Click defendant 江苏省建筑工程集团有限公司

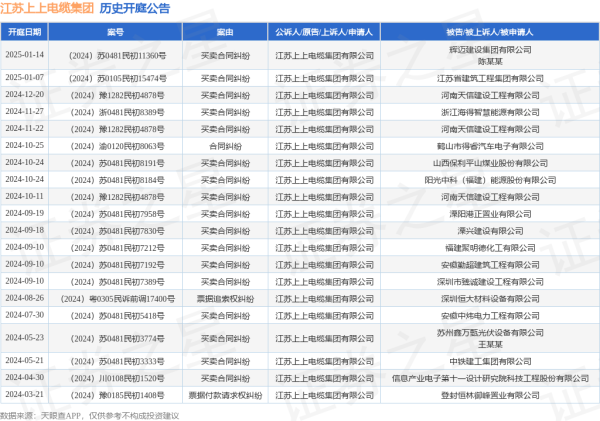tap(490, 78)
